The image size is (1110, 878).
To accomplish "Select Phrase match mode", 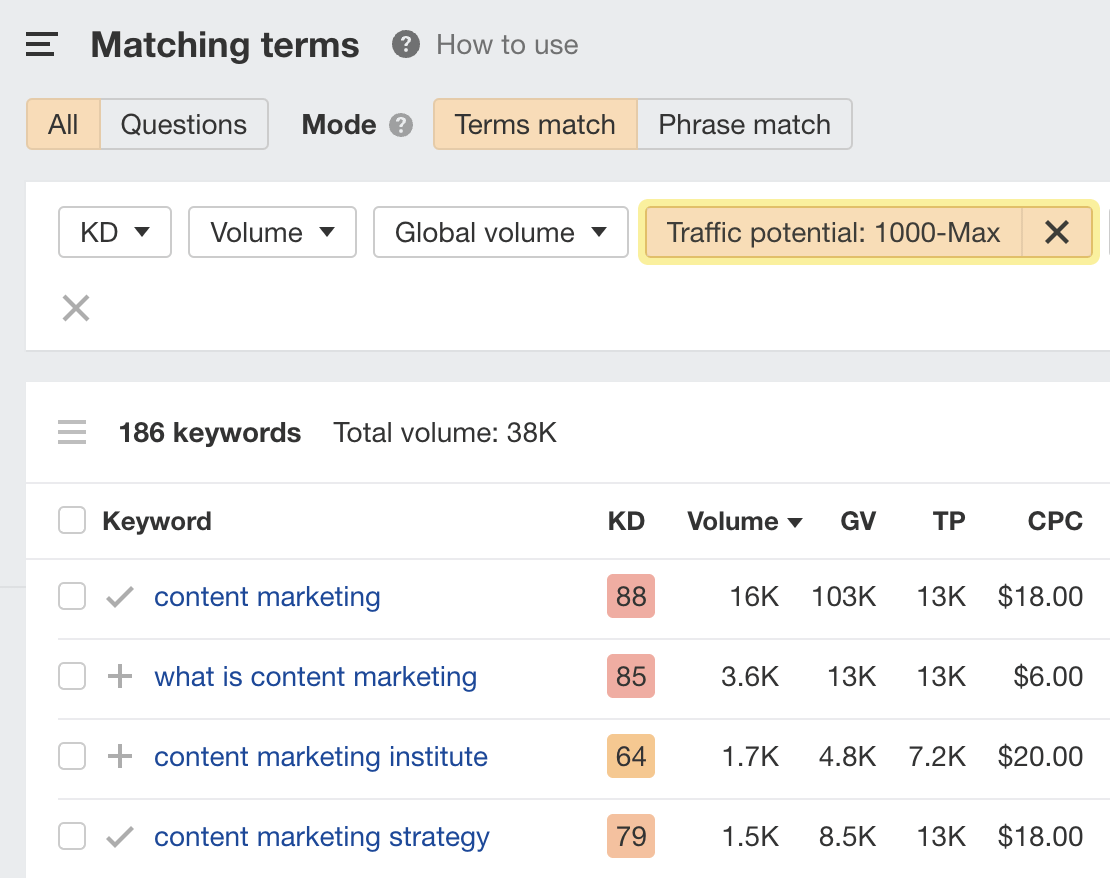I will pyautogui.click(x=744, y=125).
